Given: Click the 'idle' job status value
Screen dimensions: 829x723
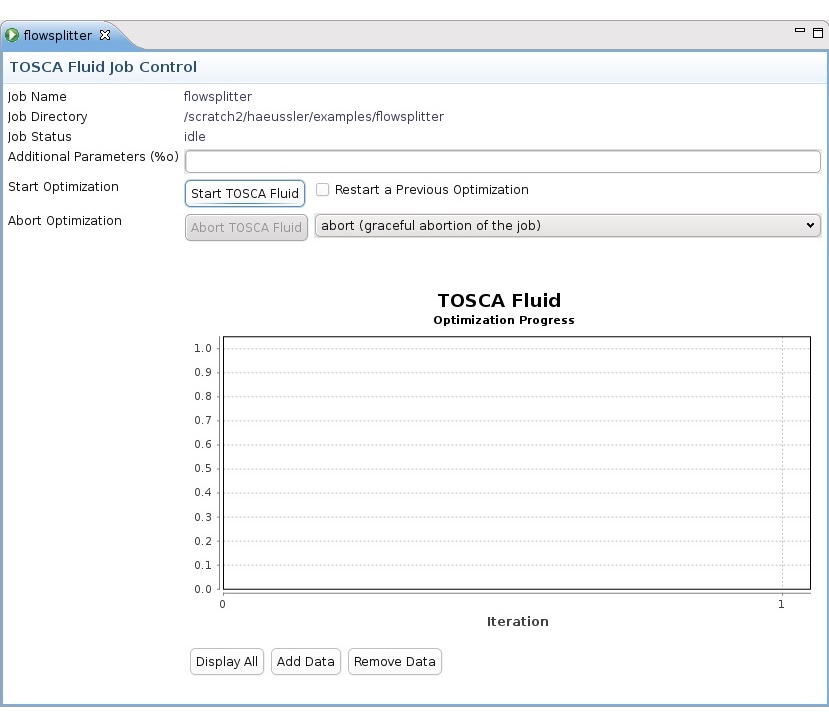Looking at the screenshot, I should pyautogui.click(x=195, y=136).
